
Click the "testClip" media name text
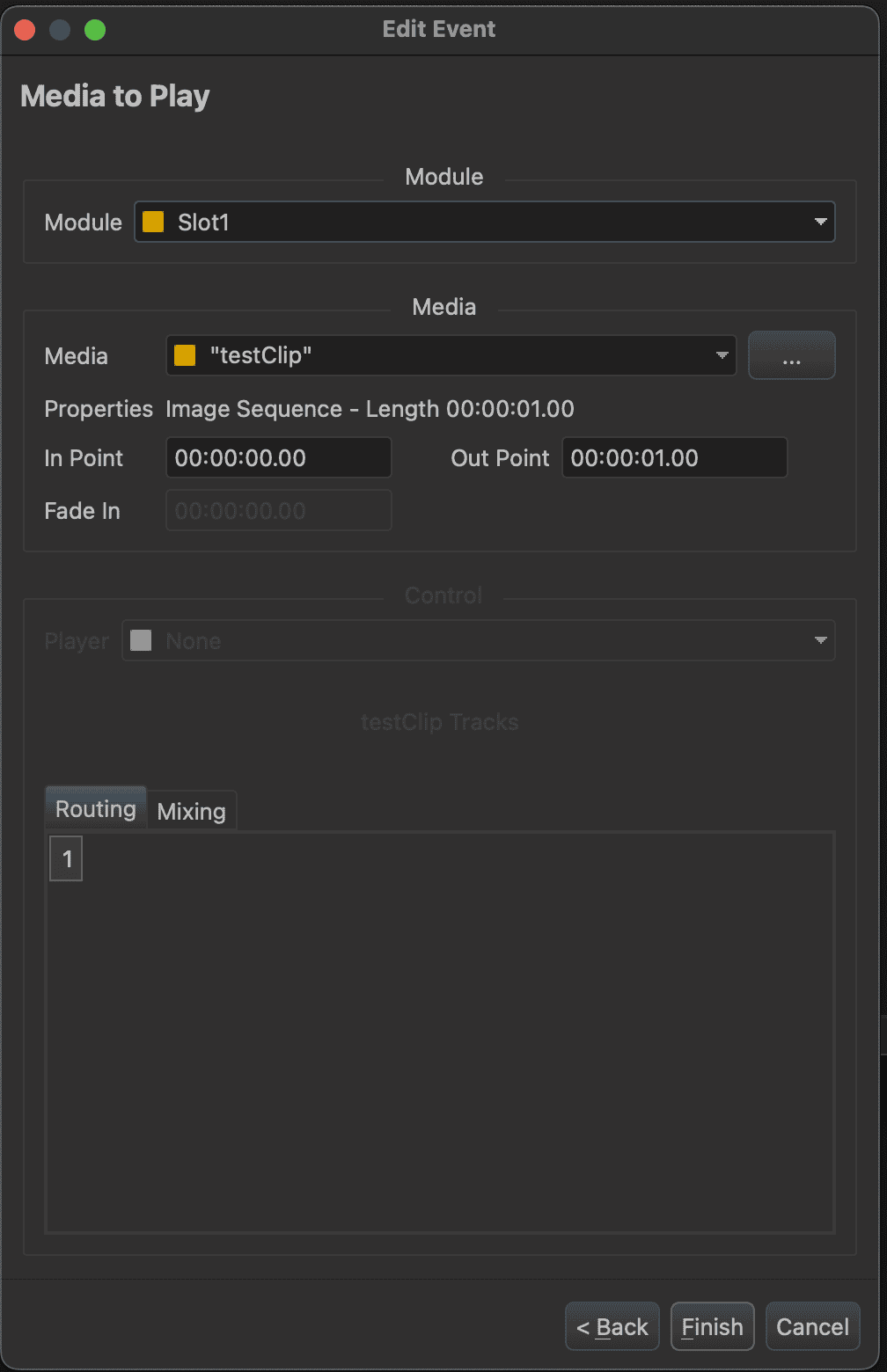[x=260, y=356]
